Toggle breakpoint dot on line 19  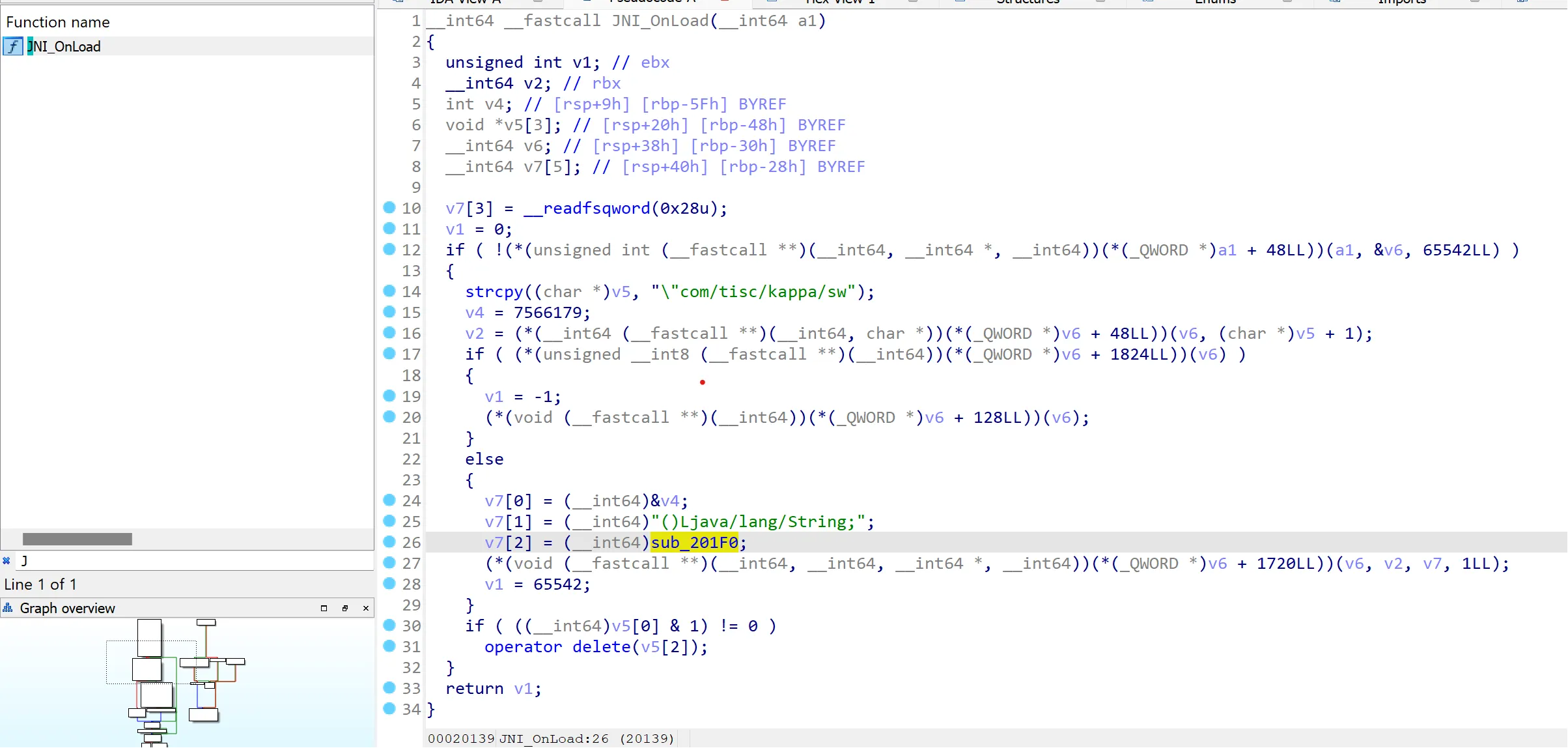click(389, 396)
